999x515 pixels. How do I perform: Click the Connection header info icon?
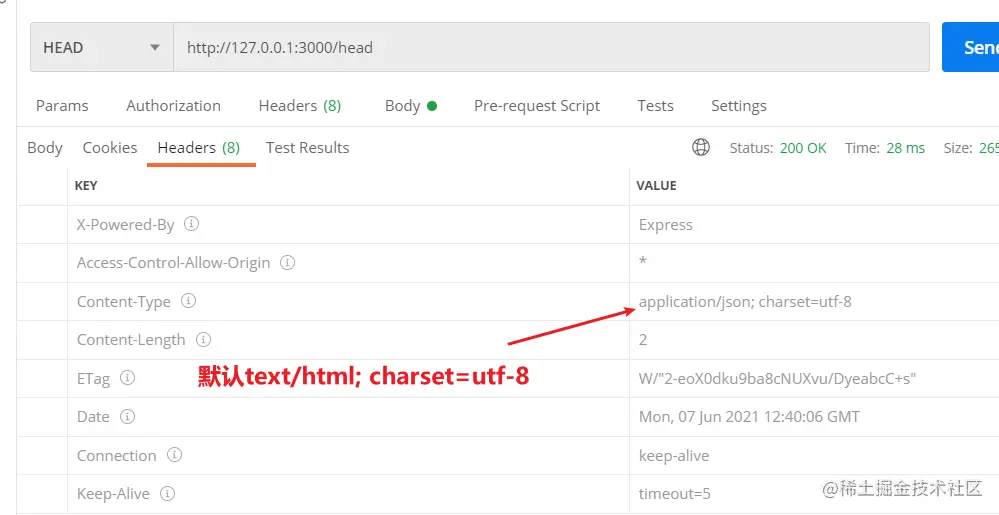[174, 455]
